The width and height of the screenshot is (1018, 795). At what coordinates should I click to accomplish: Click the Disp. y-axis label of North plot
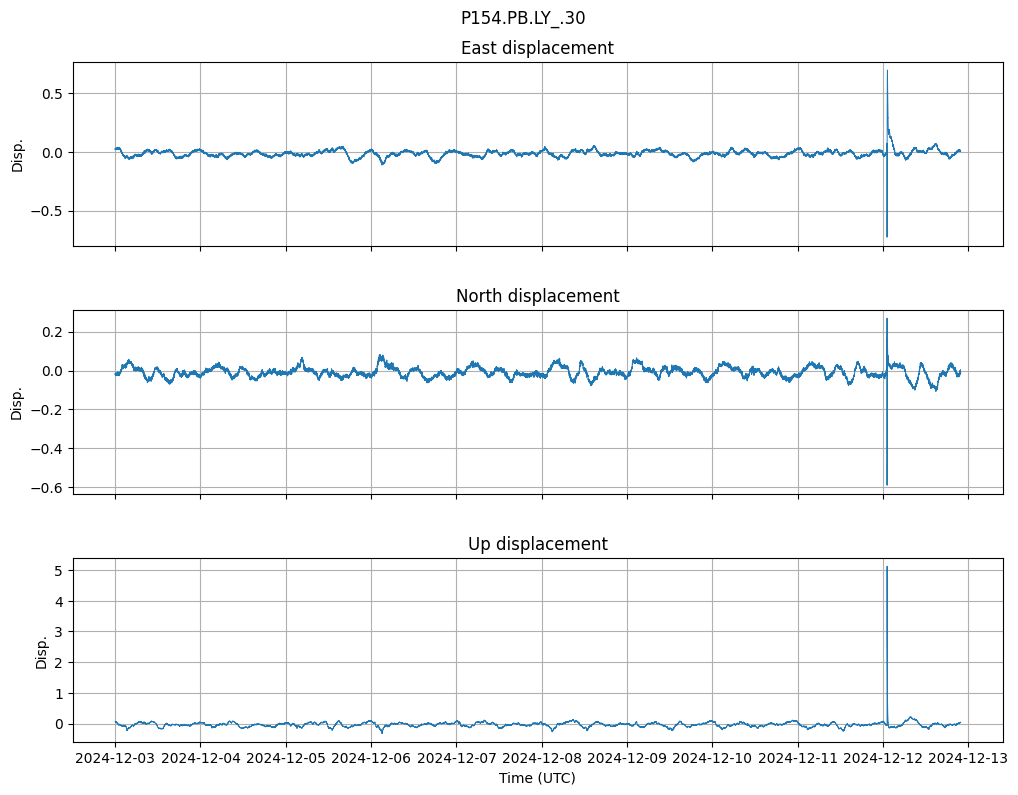click(18, 402)
